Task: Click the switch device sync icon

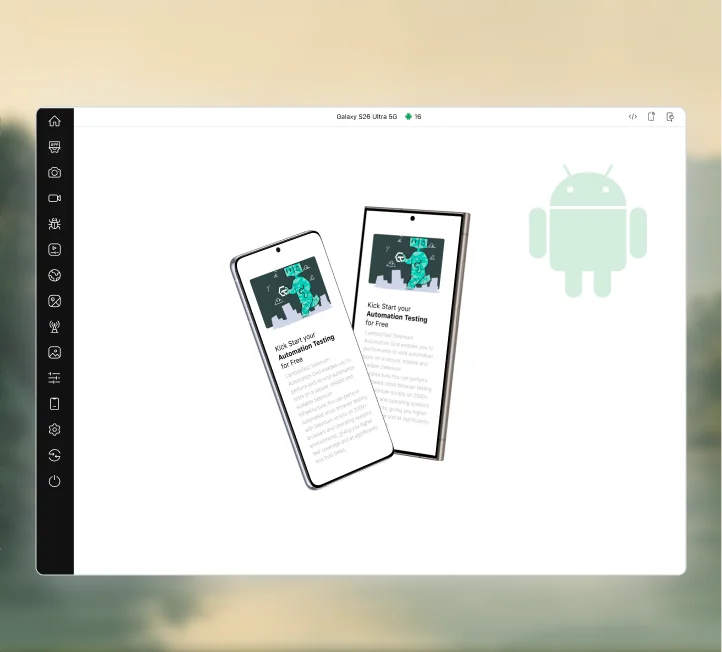Action: [x=54, y=455]
